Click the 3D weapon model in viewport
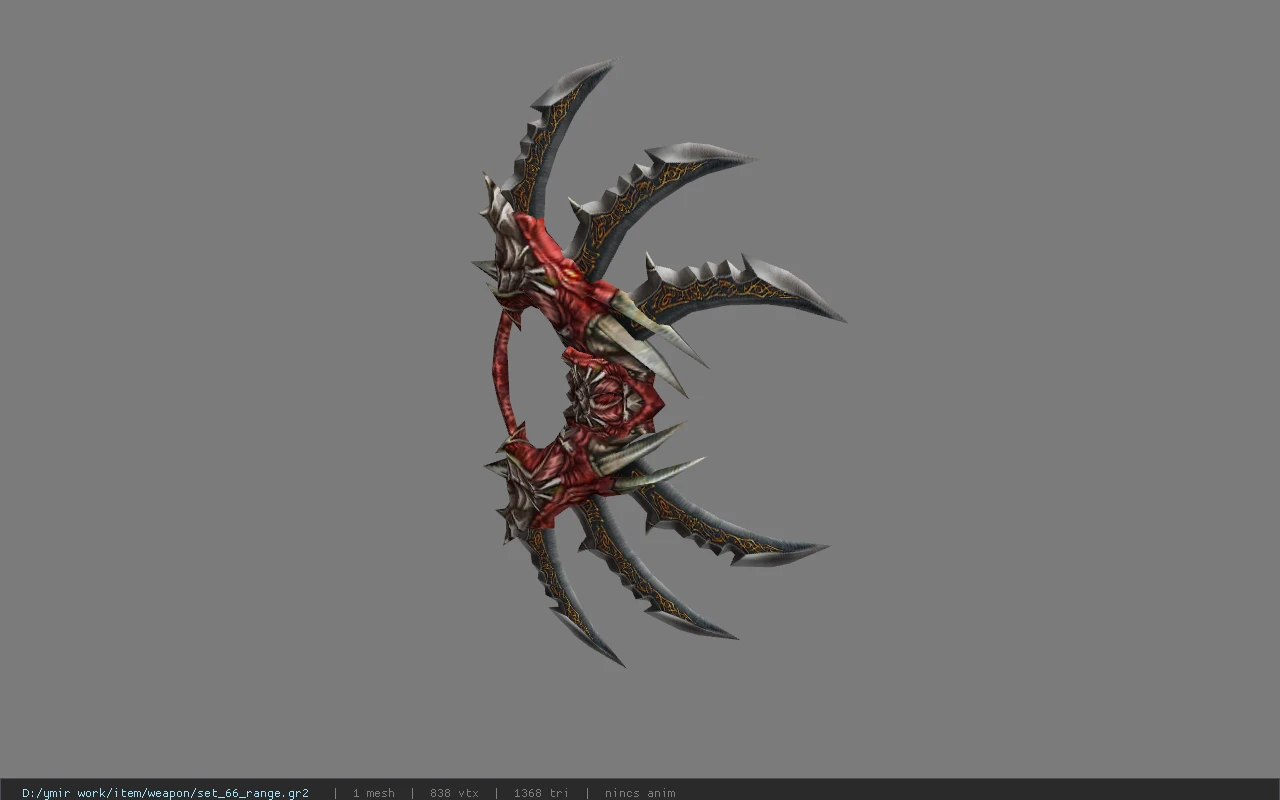 pyautogui.click(x=658, y=363)
